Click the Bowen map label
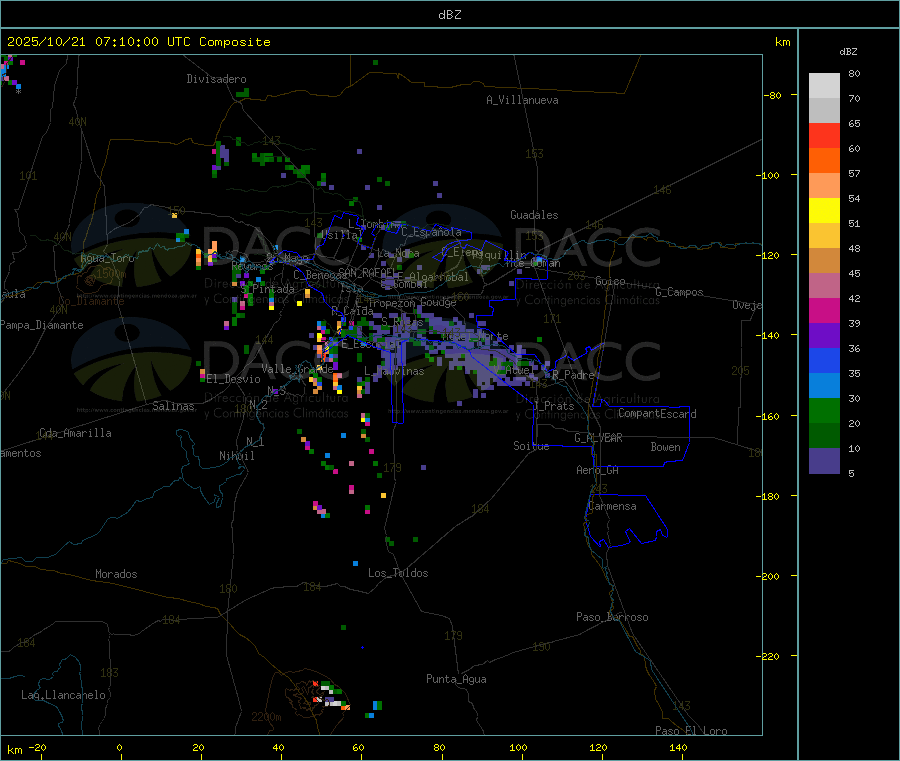The image size is (900, 761). click(665, 447)
